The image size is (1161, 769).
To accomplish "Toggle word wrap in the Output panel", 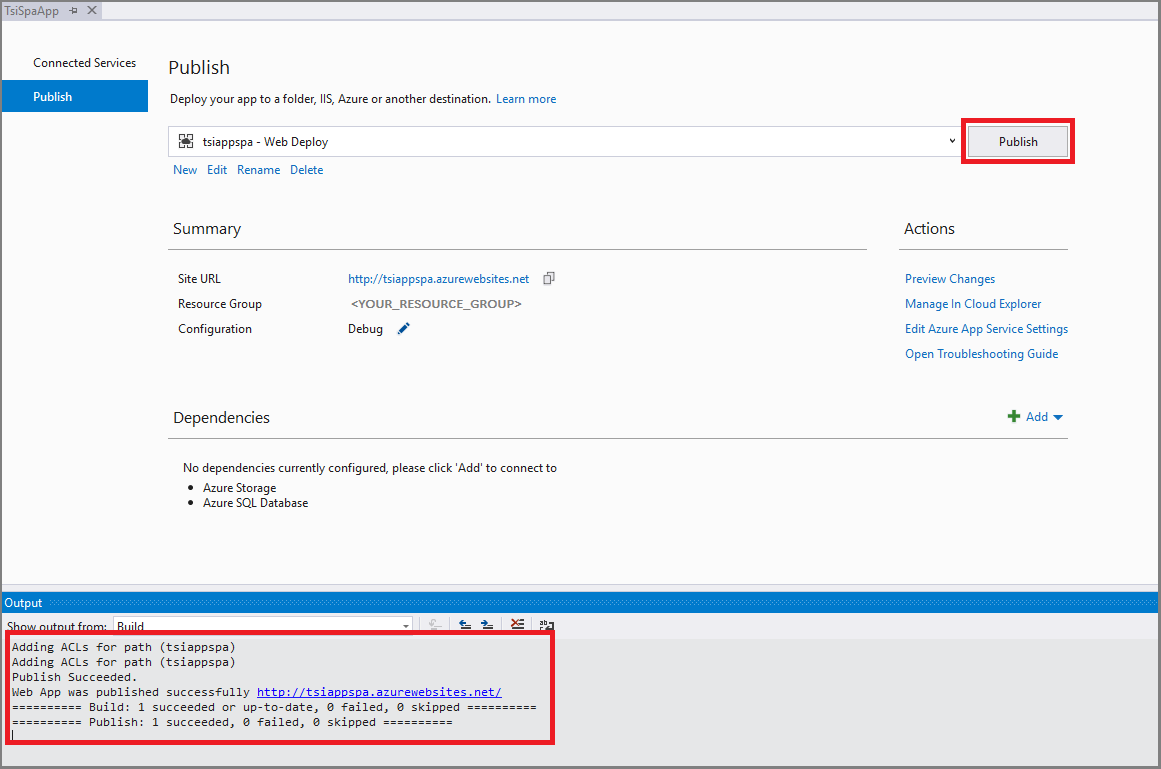I will click(546, 625).
